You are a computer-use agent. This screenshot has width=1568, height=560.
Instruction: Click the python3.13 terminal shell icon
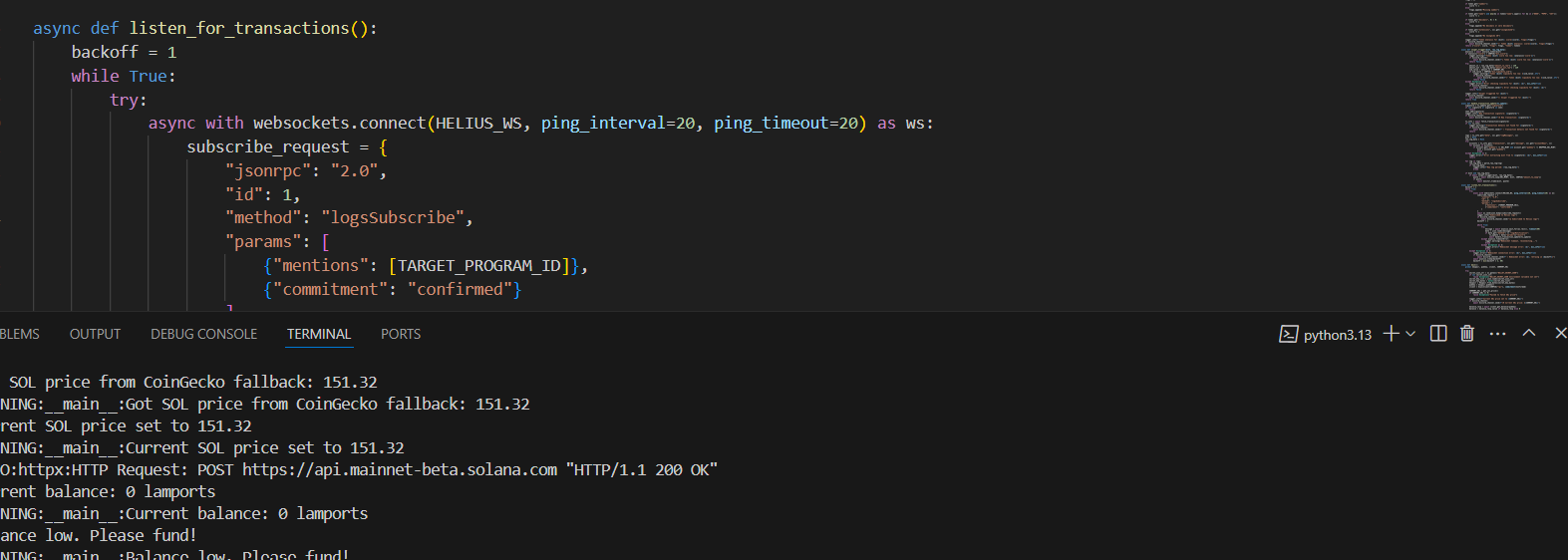(1288, 334)
